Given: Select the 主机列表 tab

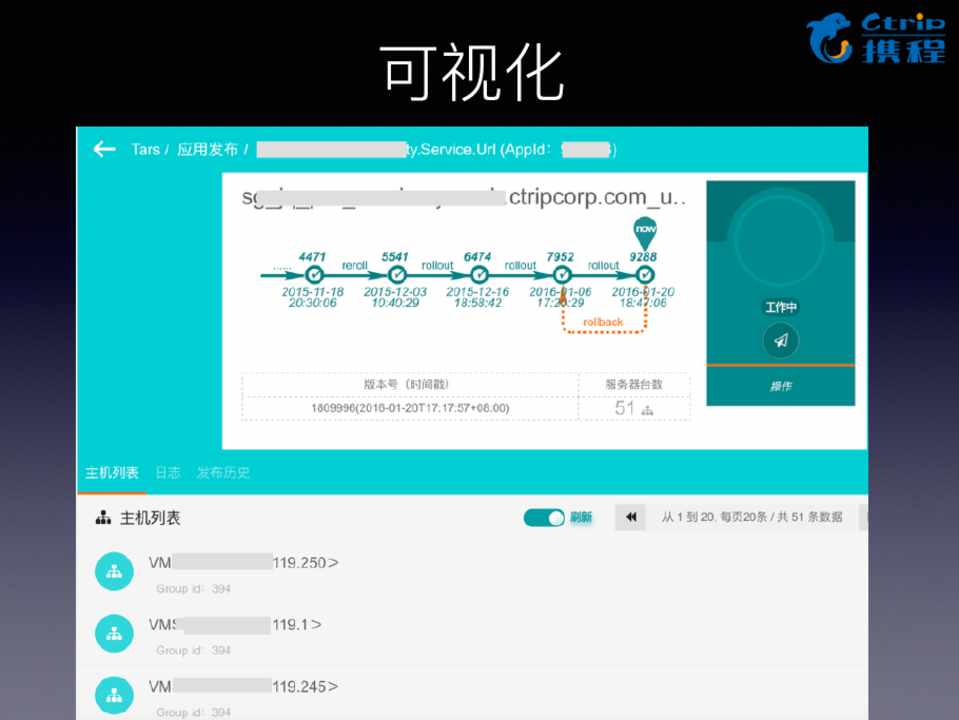Looking at the screenshot, I should pyautogui.click(x=112, y=473).
